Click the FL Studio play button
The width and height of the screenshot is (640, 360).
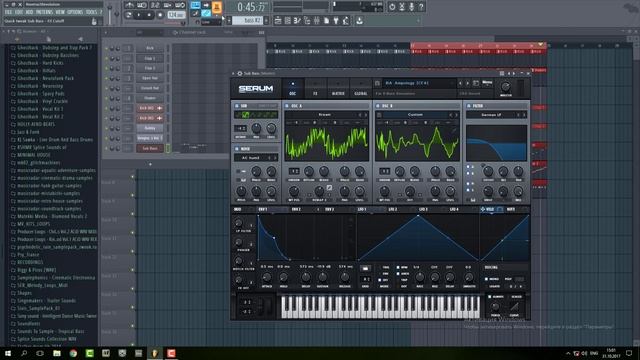click(138, 15)
